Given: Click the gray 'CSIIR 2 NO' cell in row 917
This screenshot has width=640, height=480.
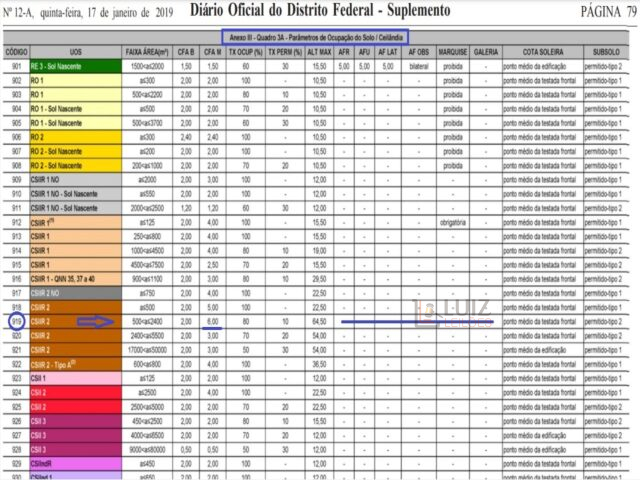Looking at the screenshot, I should coord(76,293).
